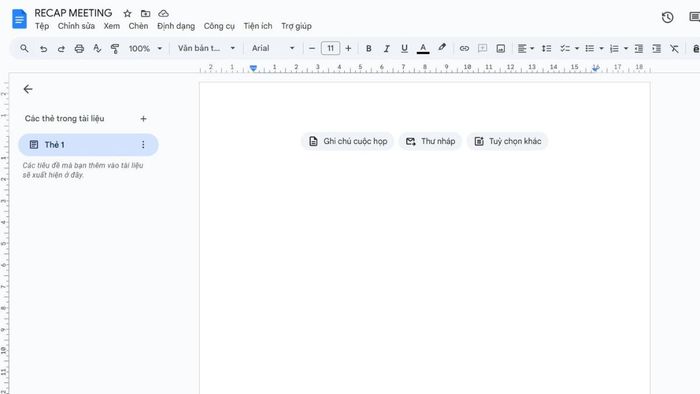Open the text alignment dropdown

pyautogui.click(x=525, y=49)
